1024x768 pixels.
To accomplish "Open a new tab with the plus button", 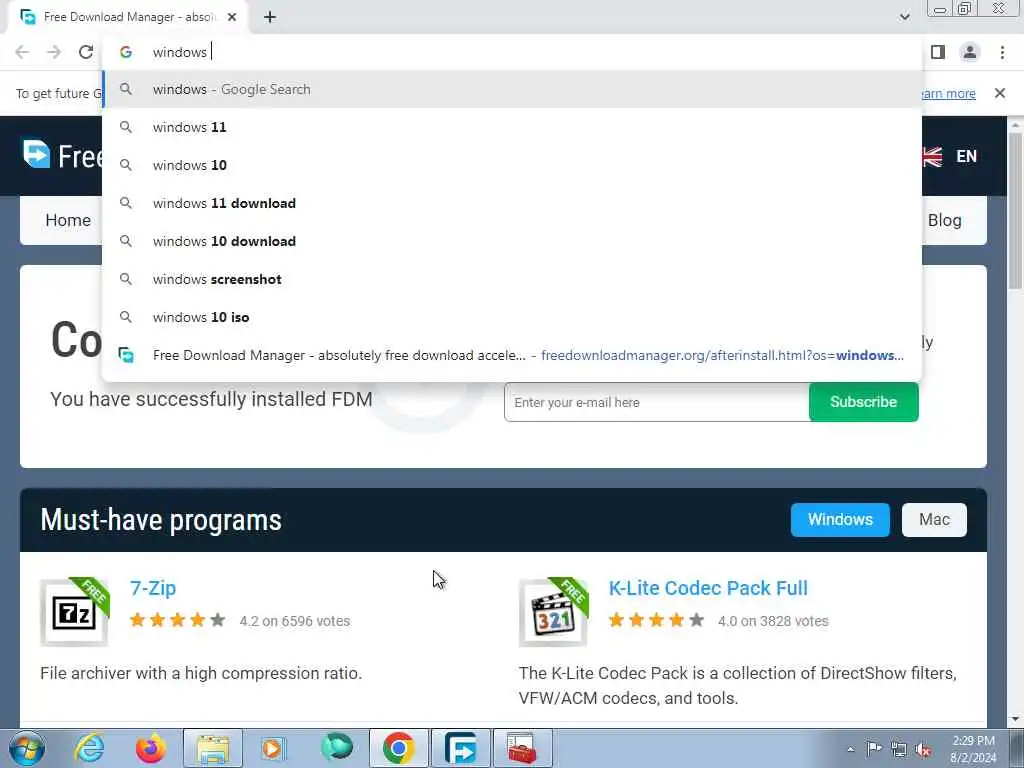I will 270,17.
